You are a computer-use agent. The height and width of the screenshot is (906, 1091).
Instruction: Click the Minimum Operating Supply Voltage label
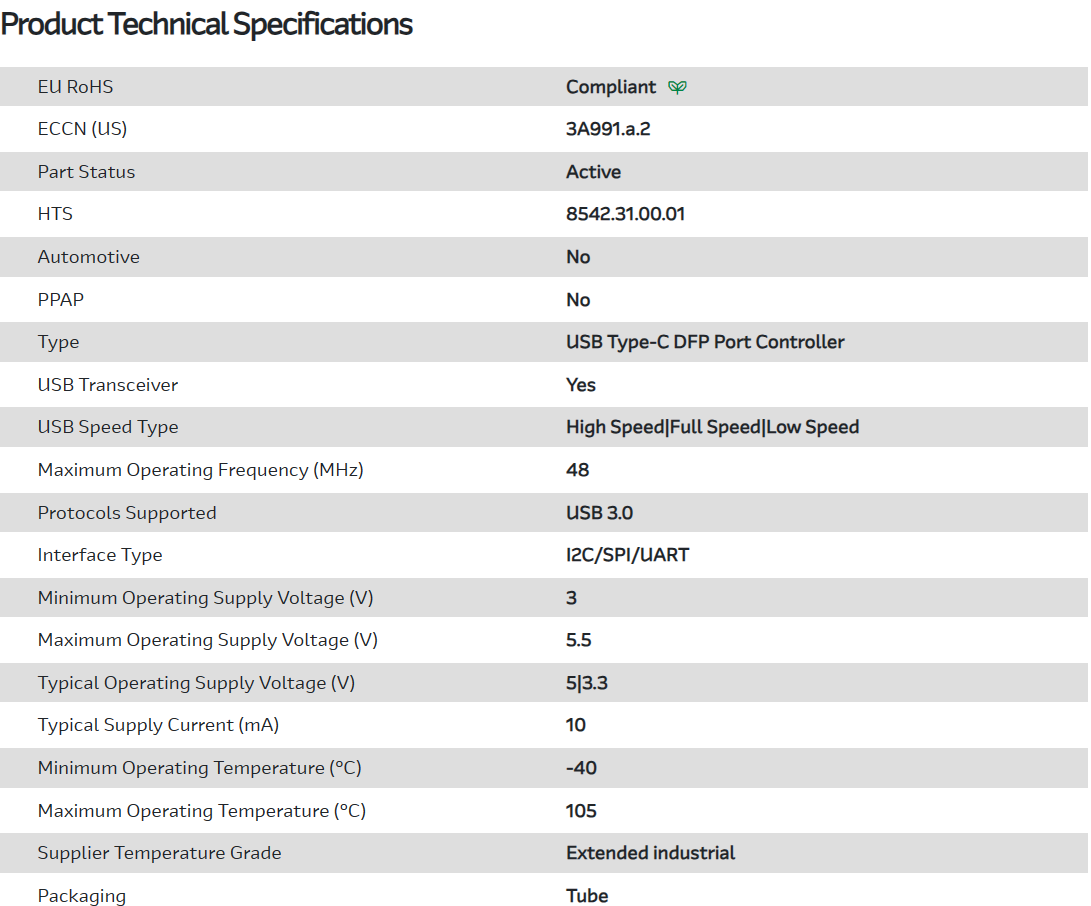pyautogui.click(x=205, y=598)
